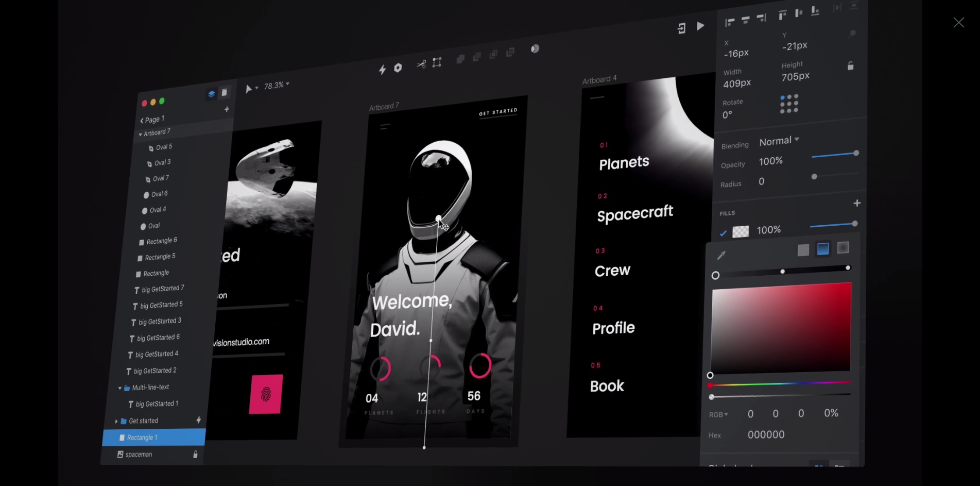
Task: Click the pink fingerprint button on artboard
Action: point(266,394)
